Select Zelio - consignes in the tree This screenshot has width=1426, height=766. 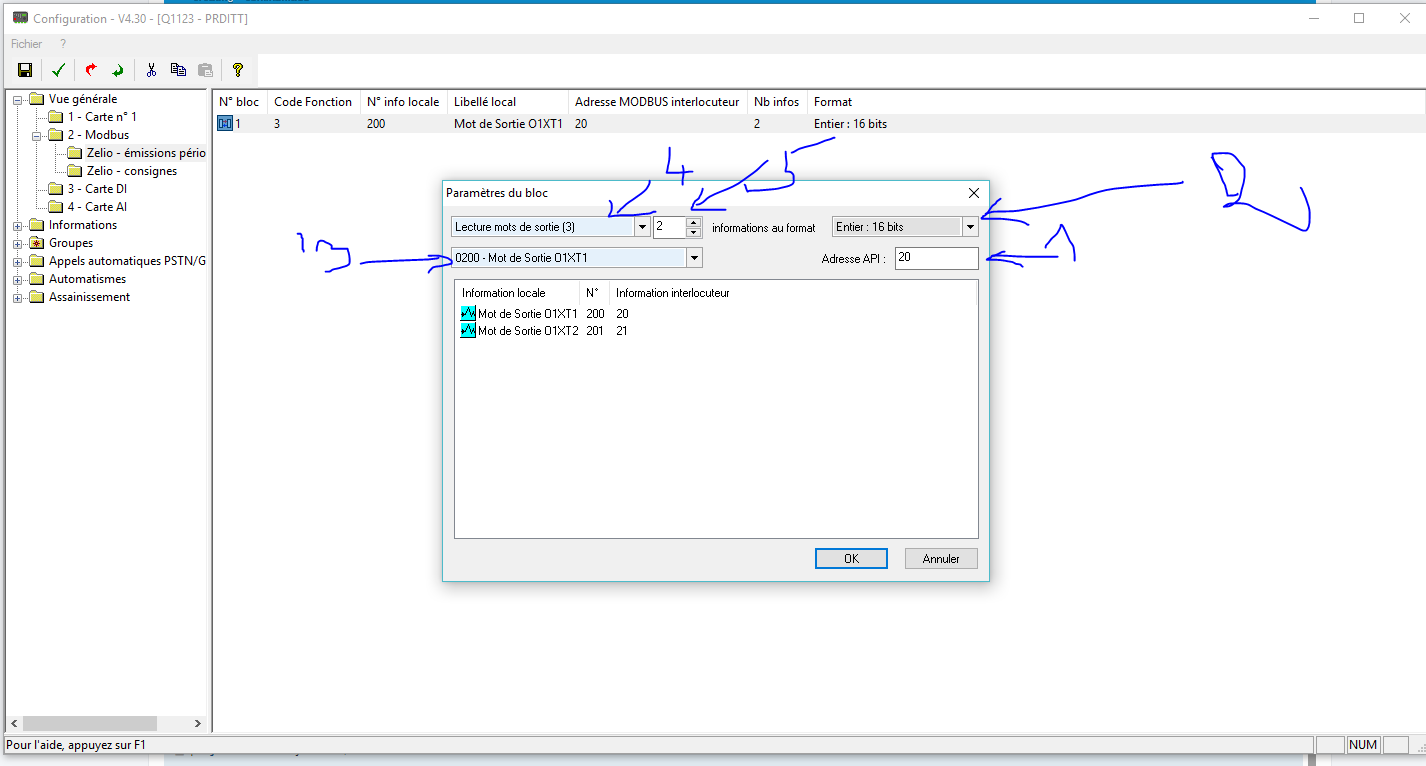click(131, 171)
